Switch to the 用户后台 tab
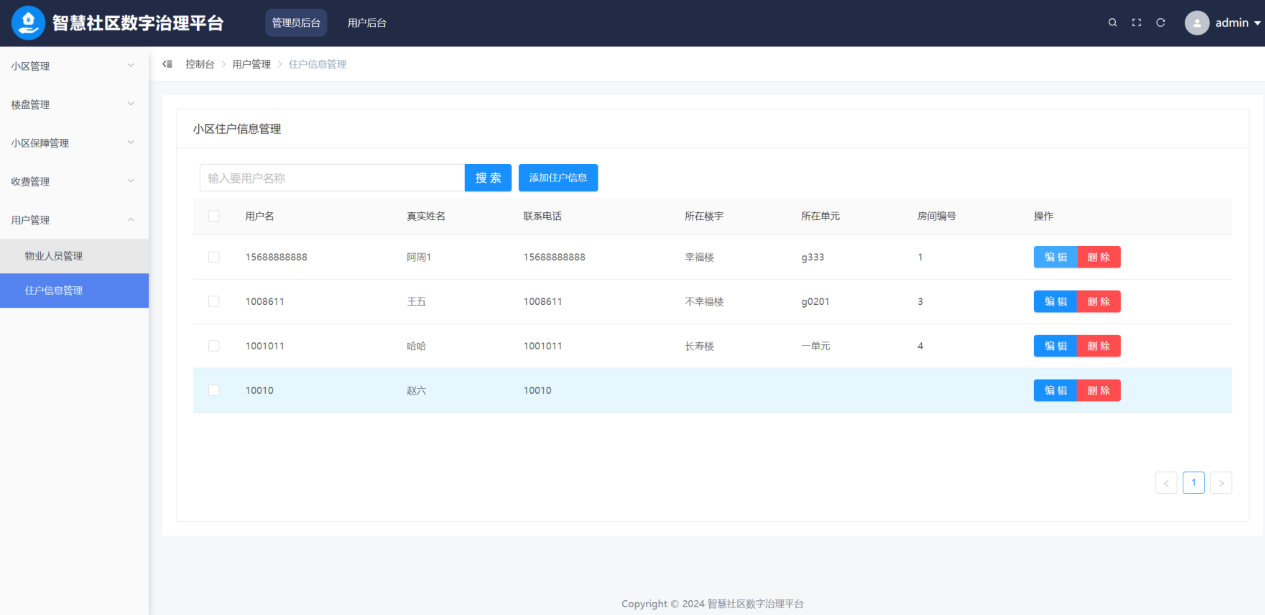 tap(367, 23)
